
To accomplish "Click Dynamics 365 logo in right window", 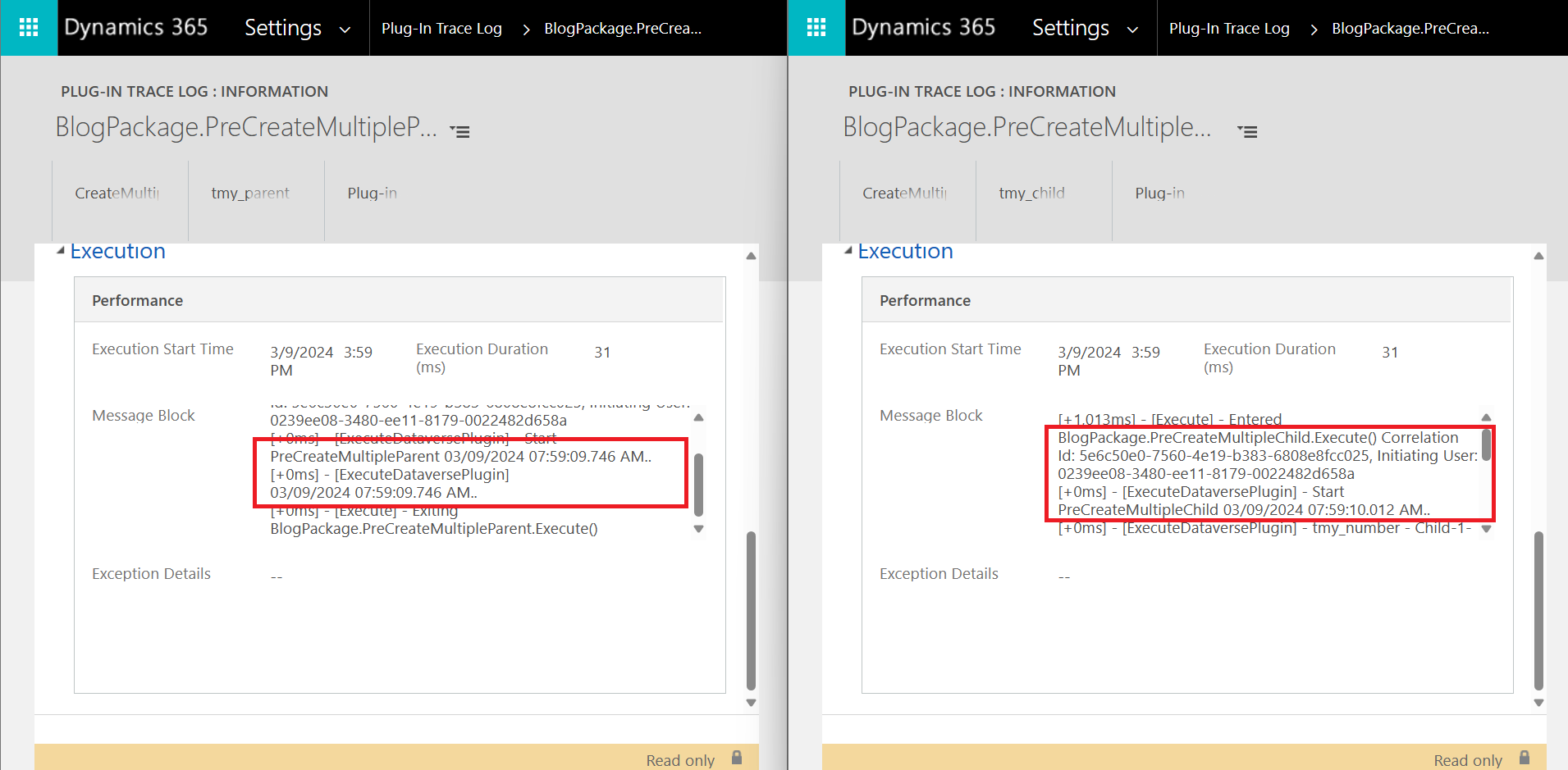I will click(924, 28).
